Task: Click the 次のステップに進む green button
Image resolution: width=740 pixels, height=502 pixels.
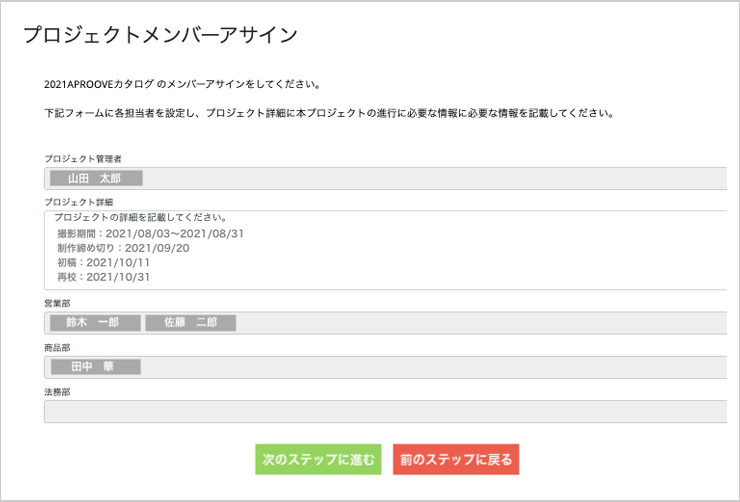Action: click(318, 459)
